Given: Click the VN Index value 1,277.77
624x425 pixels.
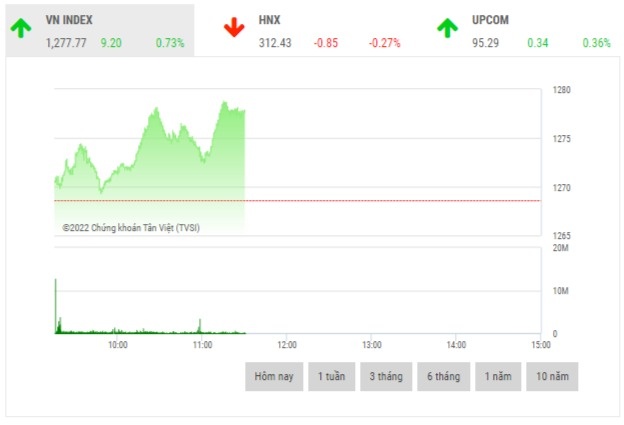Looking at the screenshot, I should (x=66, y=43).
